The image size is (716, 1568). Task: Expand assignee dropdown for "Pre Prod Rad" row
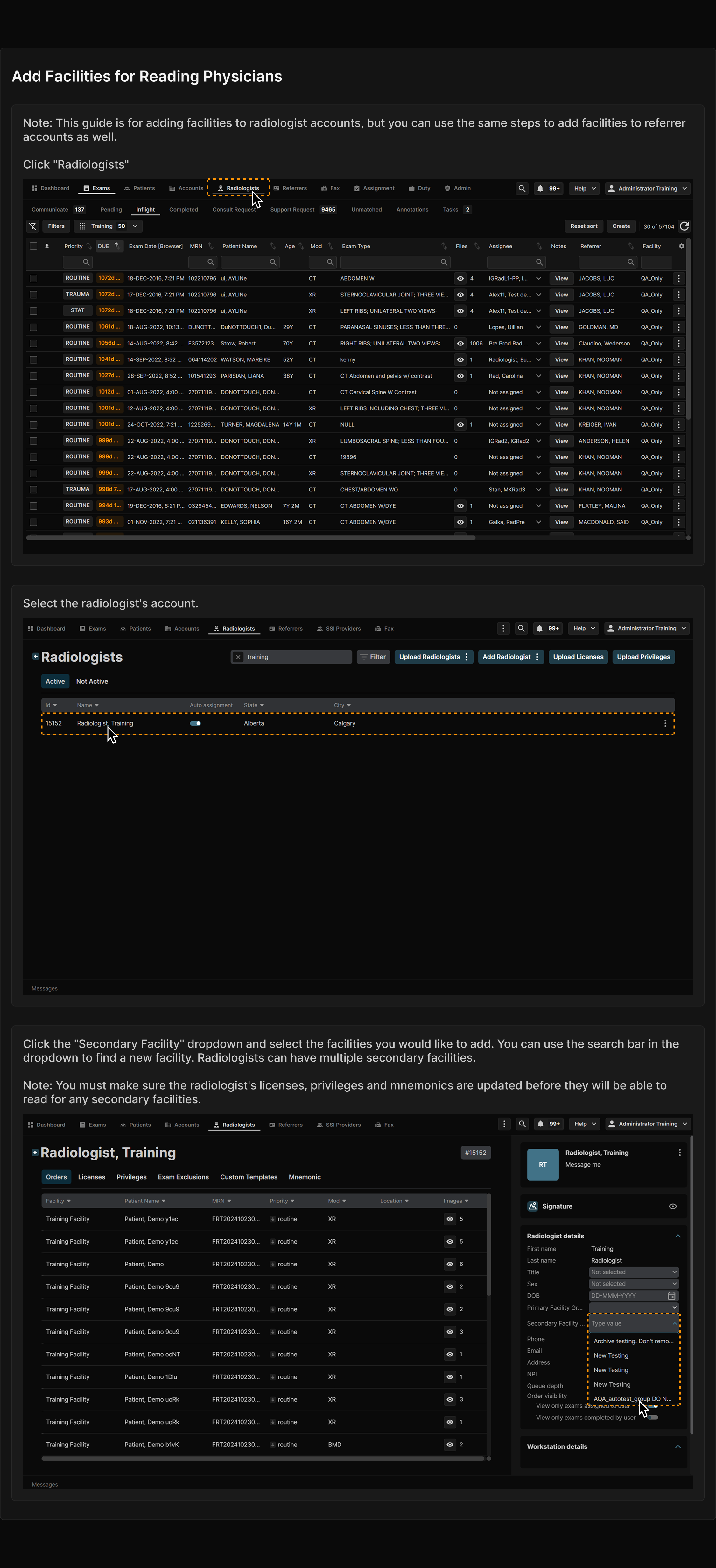(538, 343)
